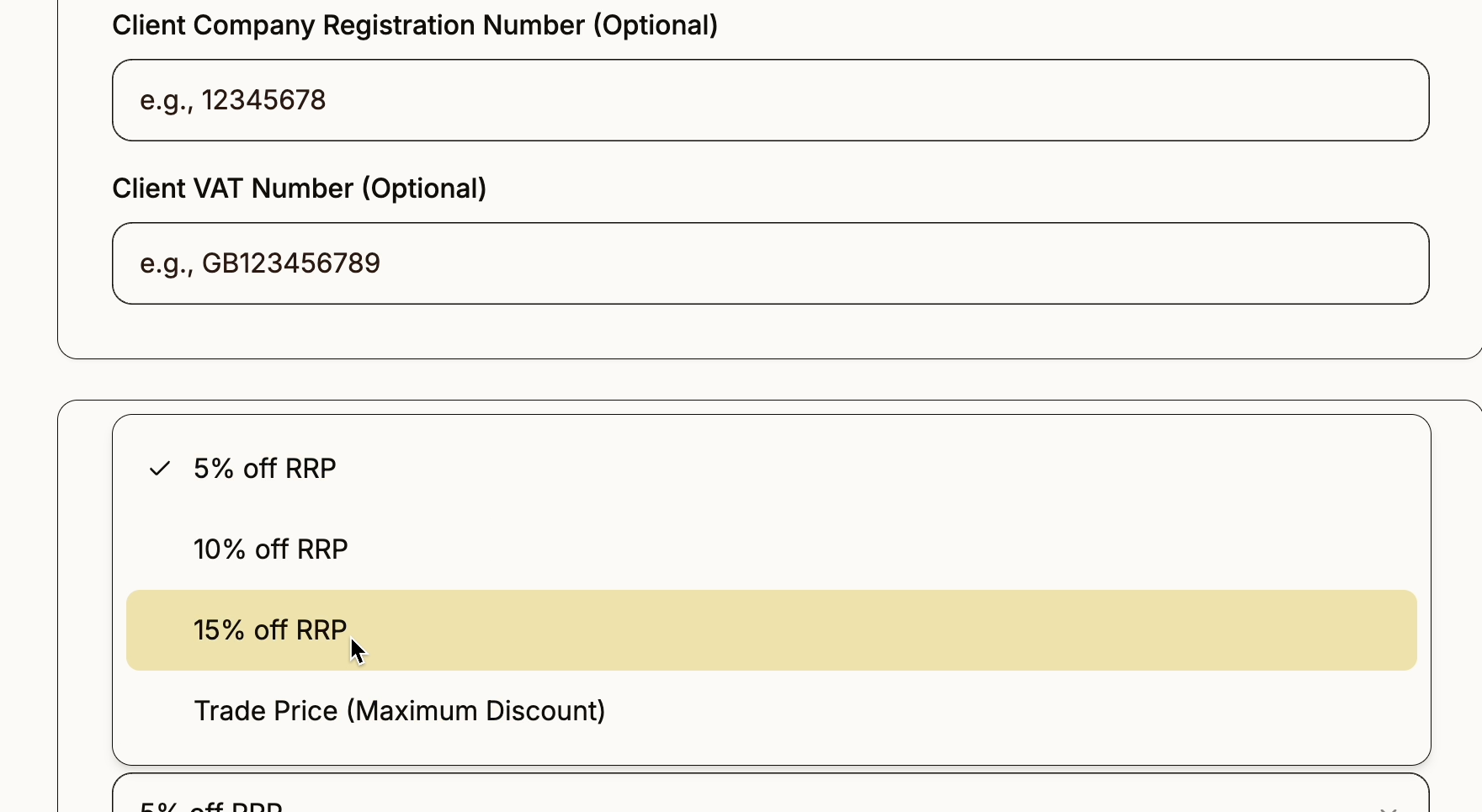
Task: Click the e.g., 12345678 placeholder text
Action: (233, 100)
